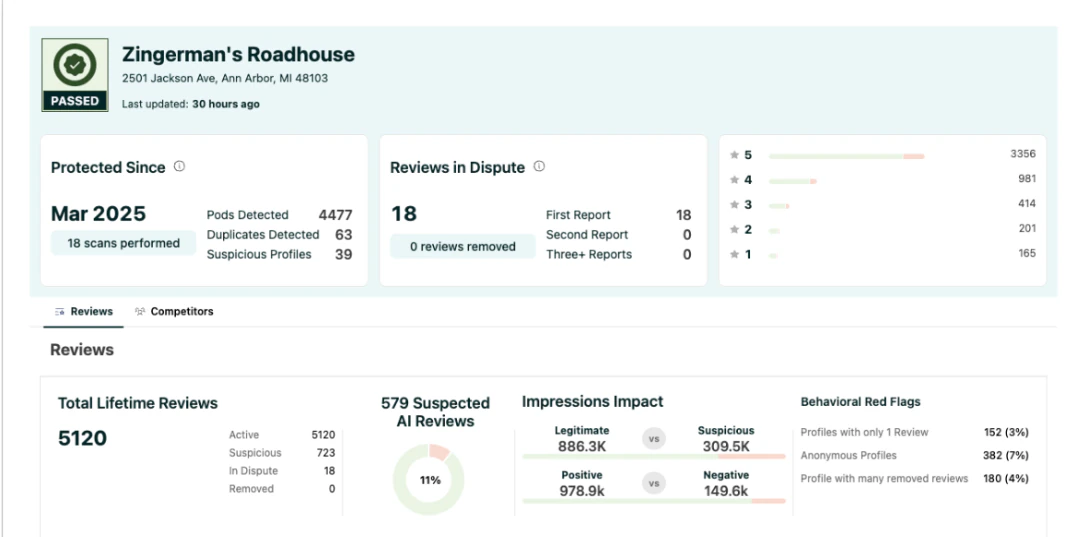This screenshot has height=537, width=1082.
Task: Click the 18 scans performed pill
Action: coord(124,244)
